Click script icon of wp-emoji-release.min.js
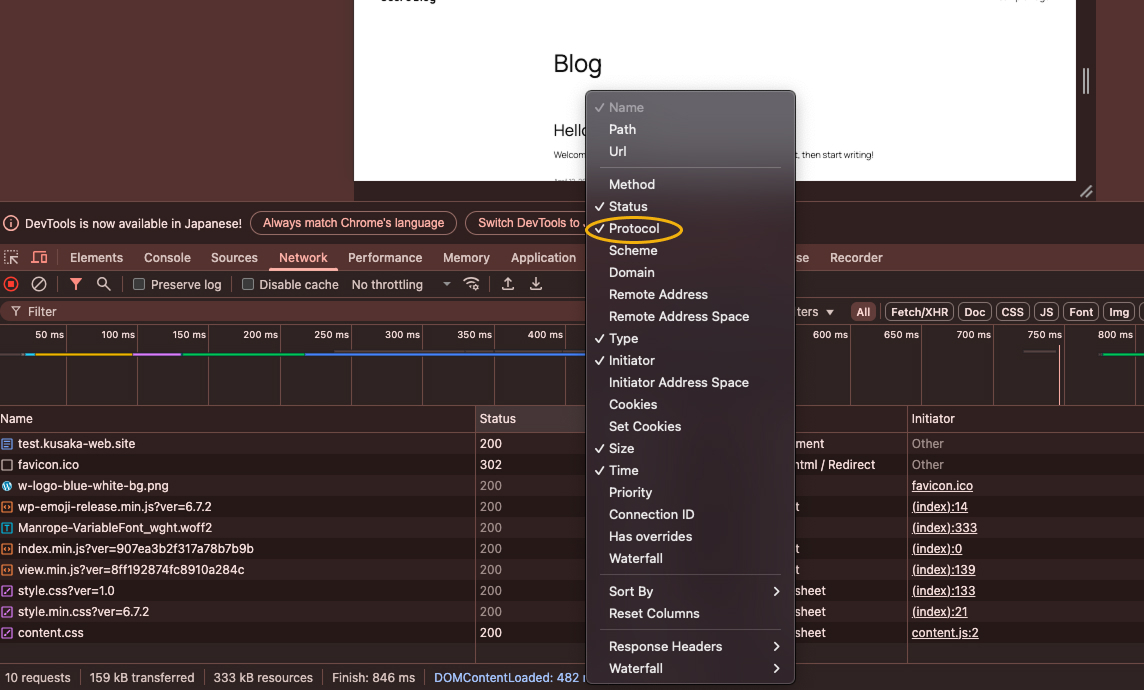This screenshot has width=1144, height=690. pos(7,507)
